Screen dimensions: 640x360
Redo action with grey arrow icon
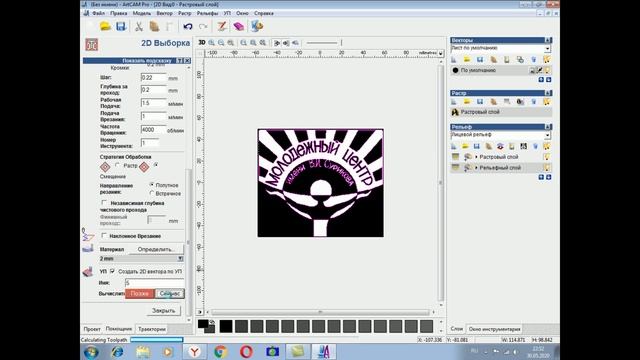point(203,27)
